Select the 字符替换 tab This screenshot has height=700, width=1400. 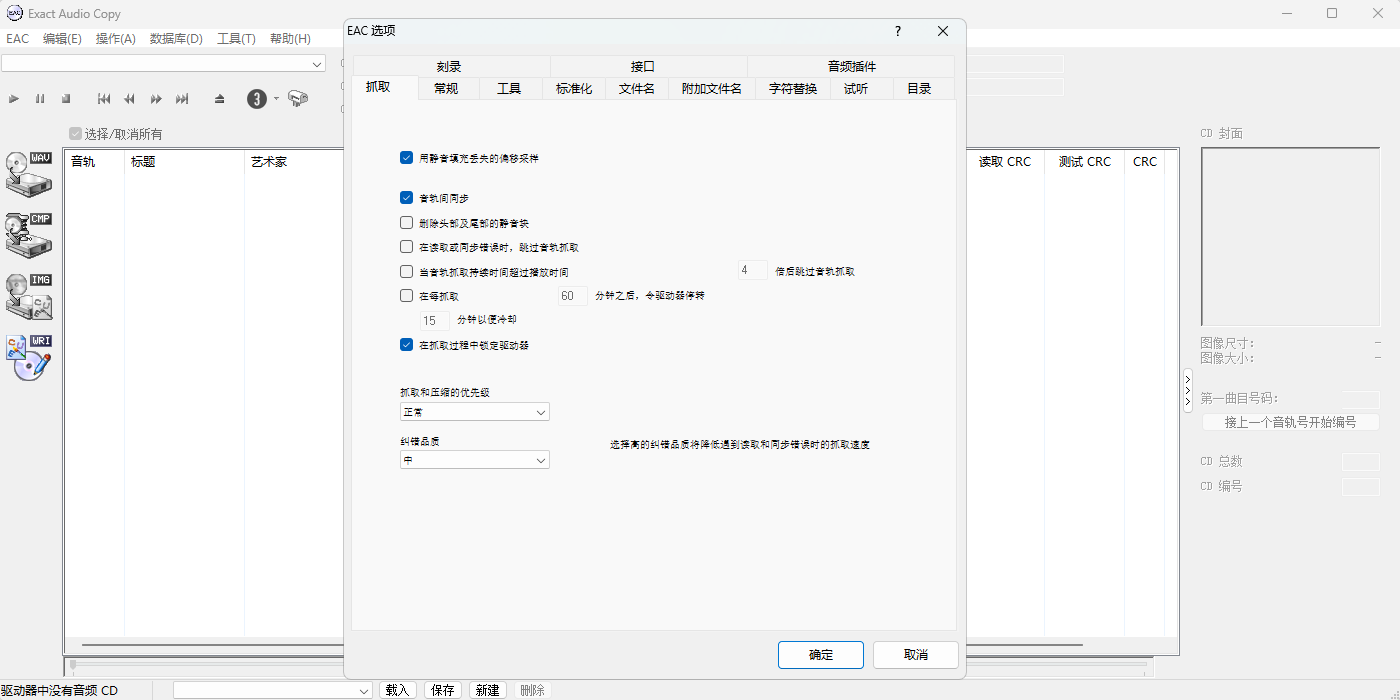tap(793, 89)
